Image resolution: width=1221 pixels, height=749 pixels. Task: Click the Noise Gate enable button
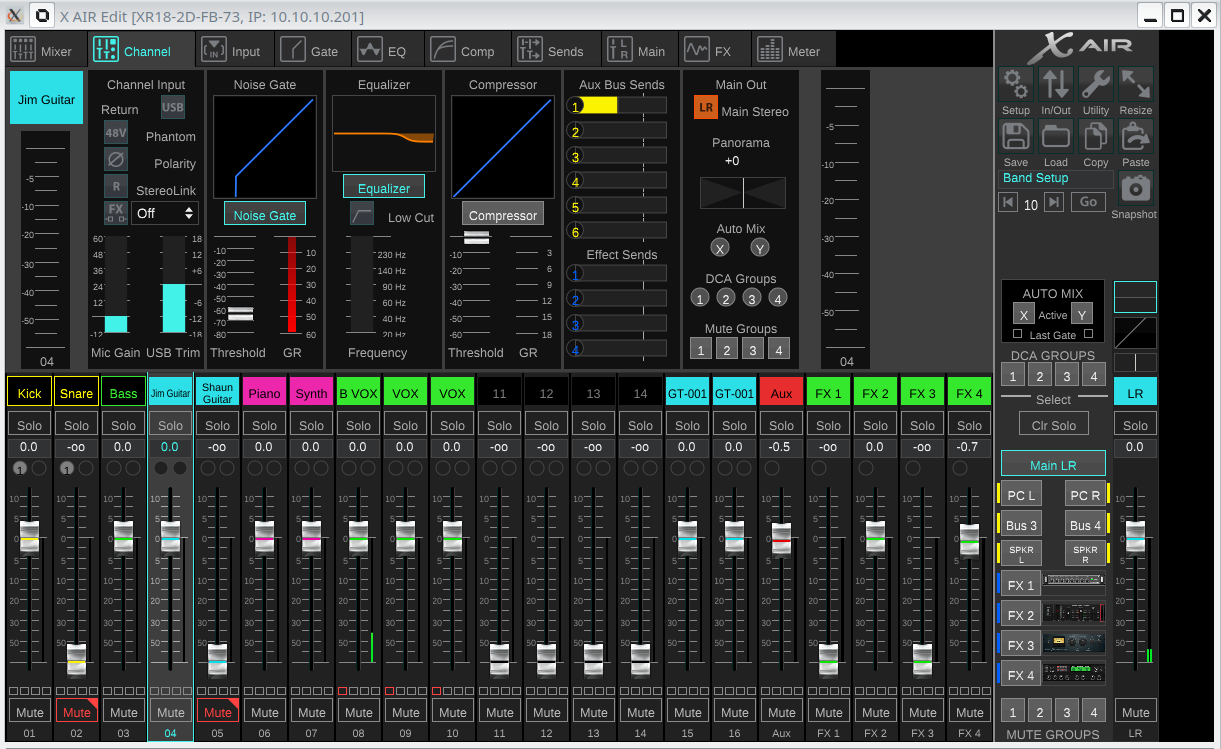264,215
